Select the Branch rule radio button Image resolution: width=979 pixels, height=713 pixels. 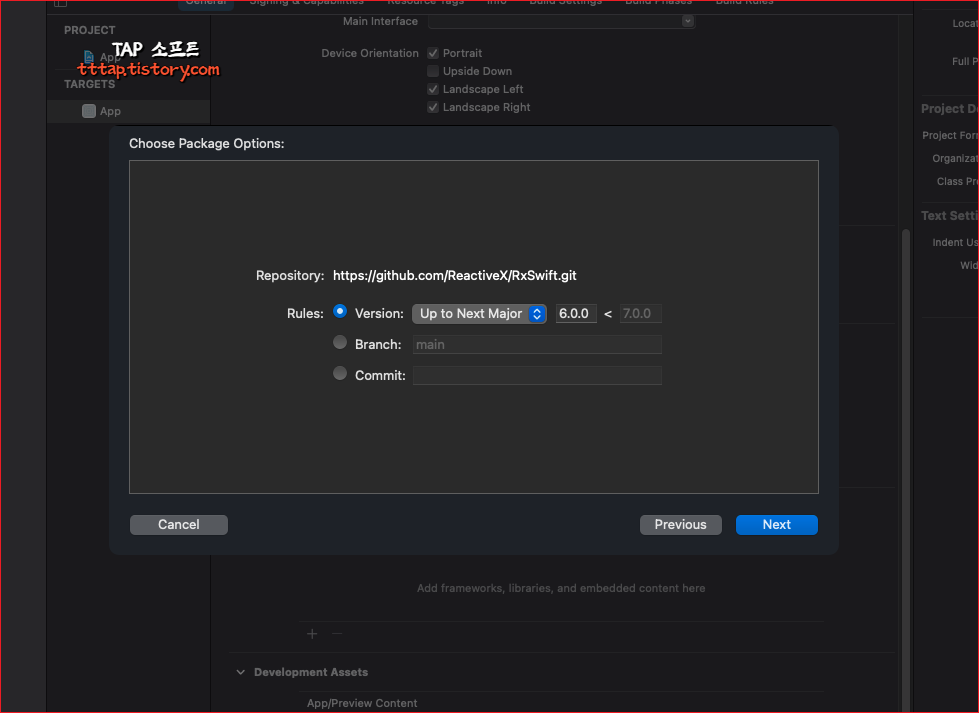[x=340, y=342]
